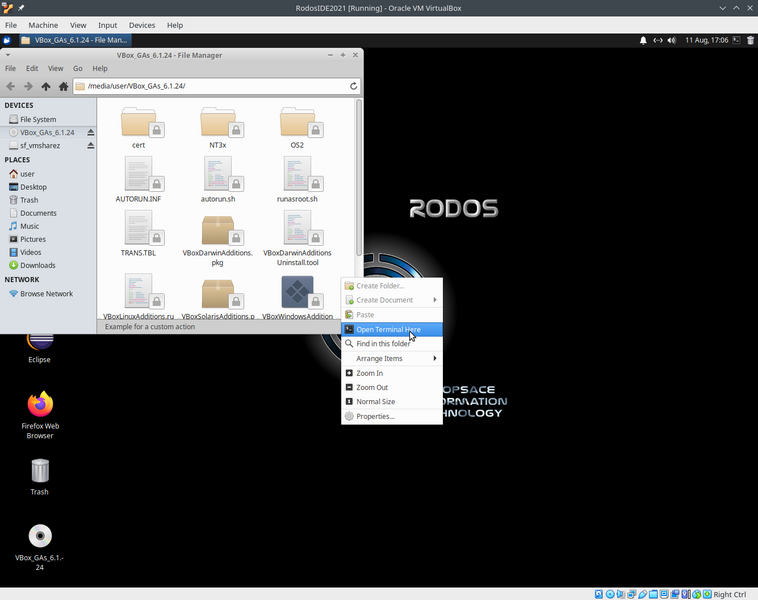Image resolution: width=758 pixels, height=600 pixels.
Task: Reload the folder using refresh icon
Action: pos(353,87)
